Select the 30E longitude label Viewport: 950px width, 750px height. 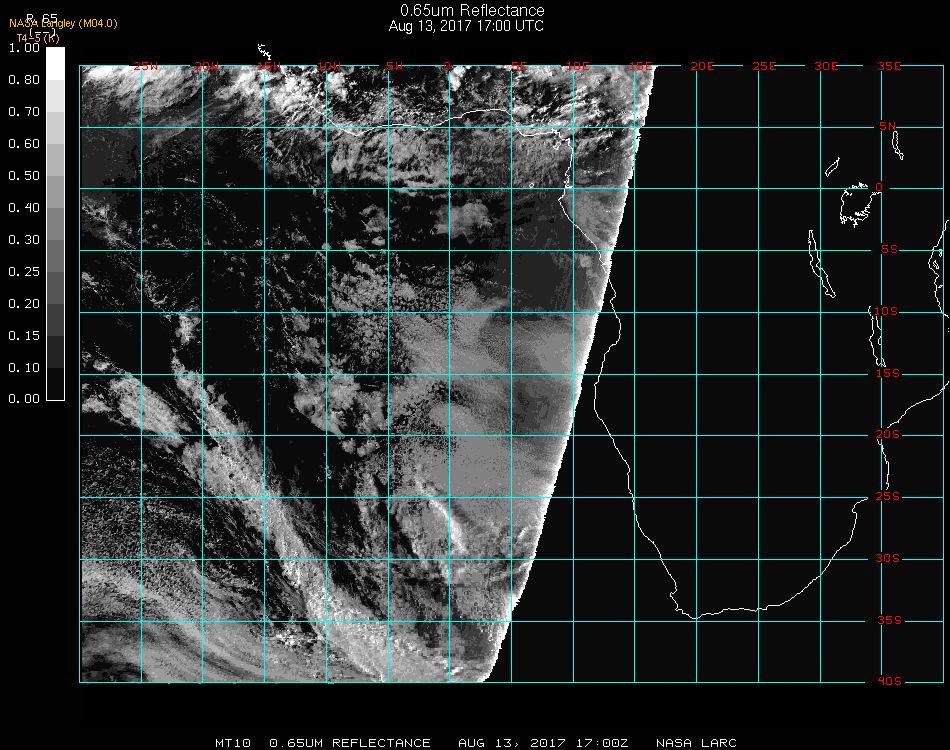click(x=826, y=66)
